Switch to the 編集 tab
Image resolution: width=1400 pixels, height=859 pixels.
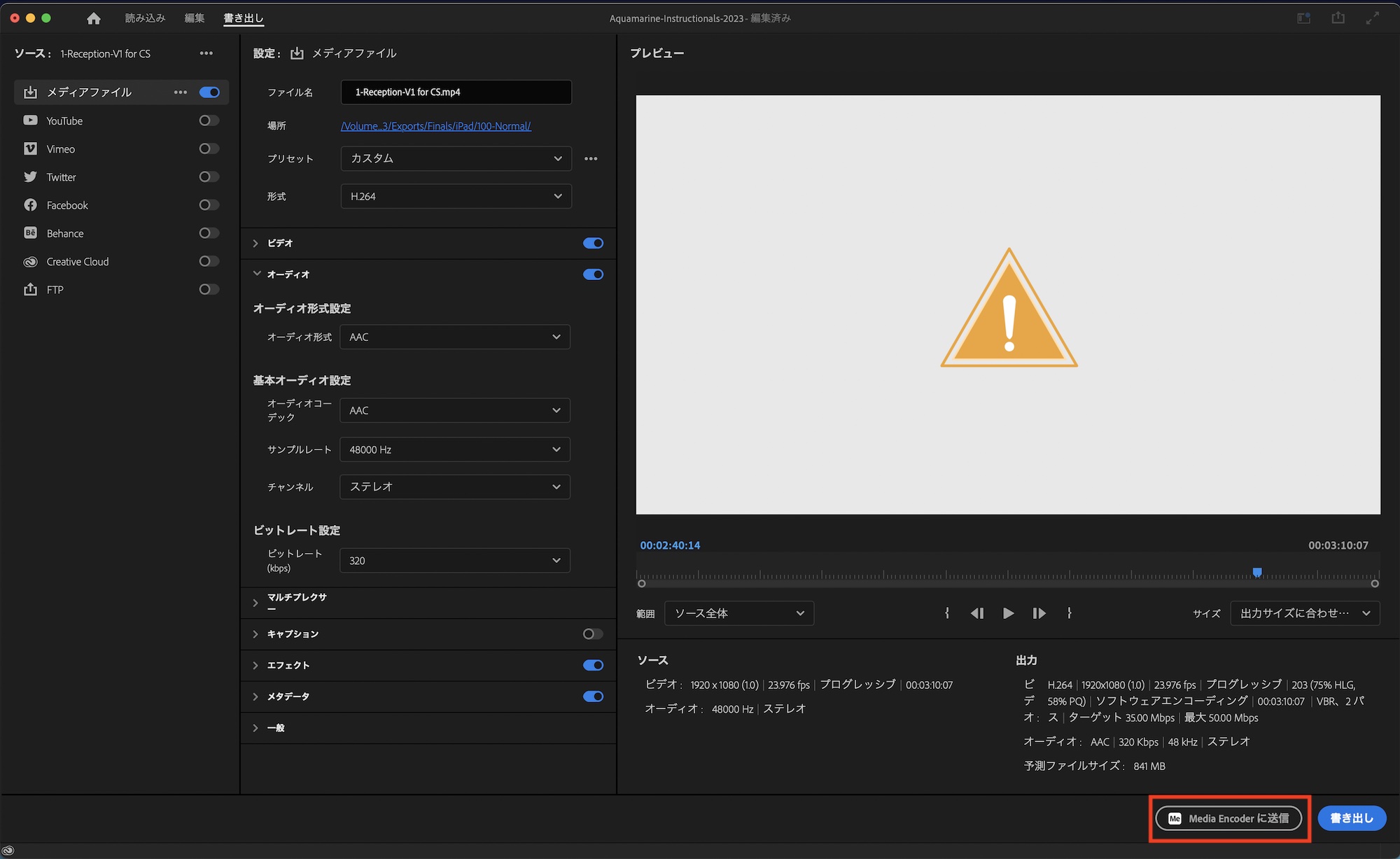pyautogui.click(x=194, y=18)
